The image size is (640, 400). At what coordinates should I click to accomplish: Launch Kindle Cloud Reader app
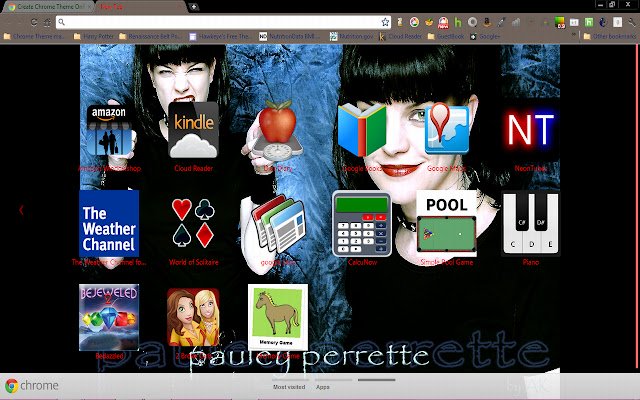coord(193,131)
